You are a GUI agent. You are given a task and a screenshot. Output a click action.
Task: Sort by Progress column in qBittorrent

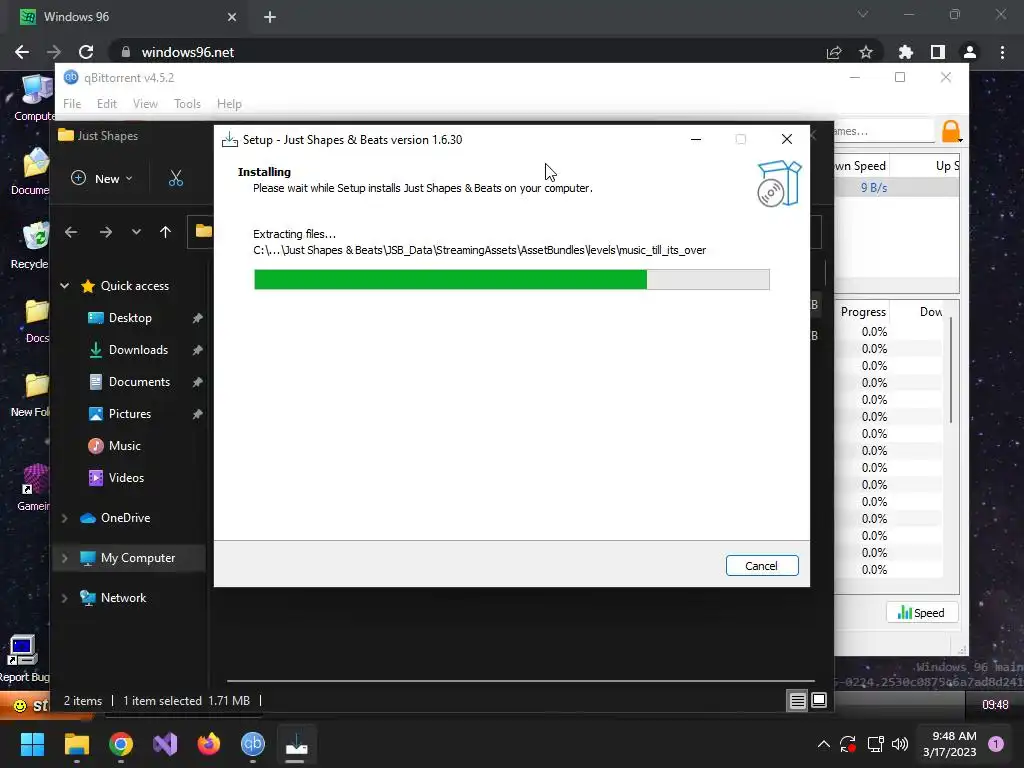(x=863, y=312)
